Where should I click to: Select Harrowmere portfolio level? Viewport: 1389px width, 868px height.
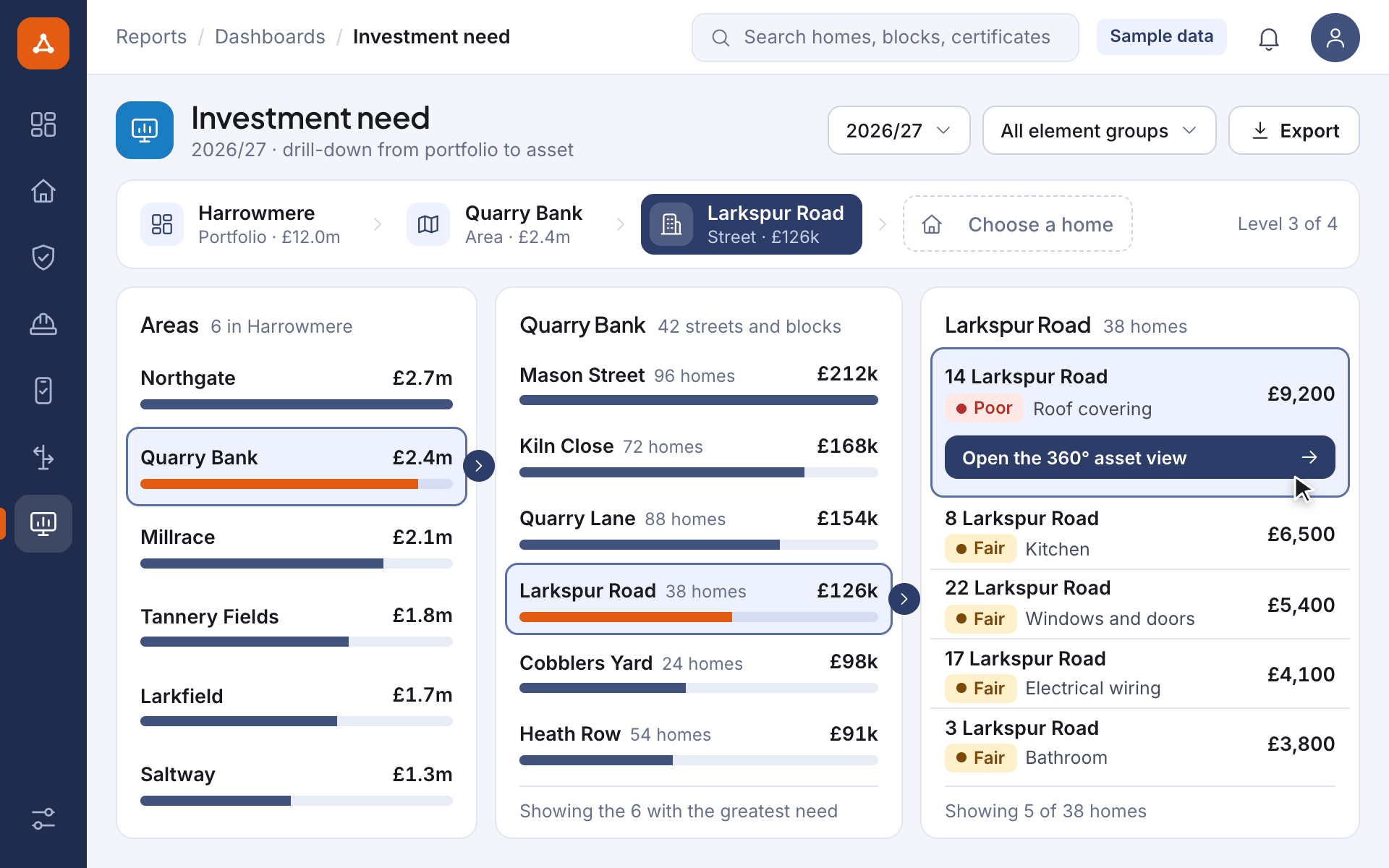(x=242, y=224)
